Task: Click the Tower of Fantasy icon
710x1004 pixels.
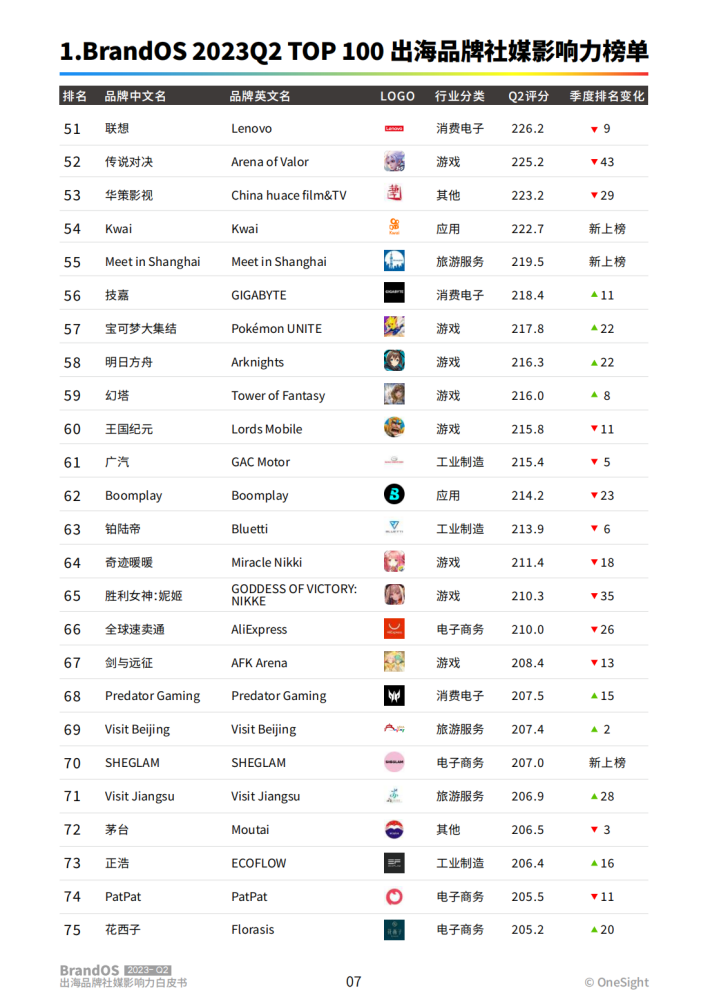Action: (394, 394)
